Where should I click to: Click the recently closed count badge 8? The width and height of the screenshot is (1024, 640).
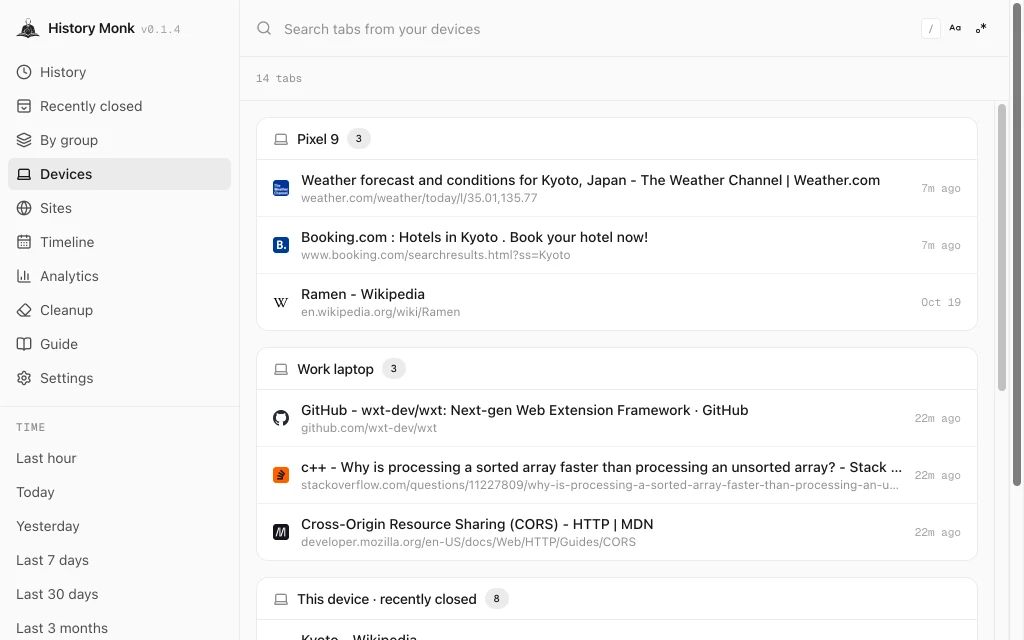(x=496, y=598)
